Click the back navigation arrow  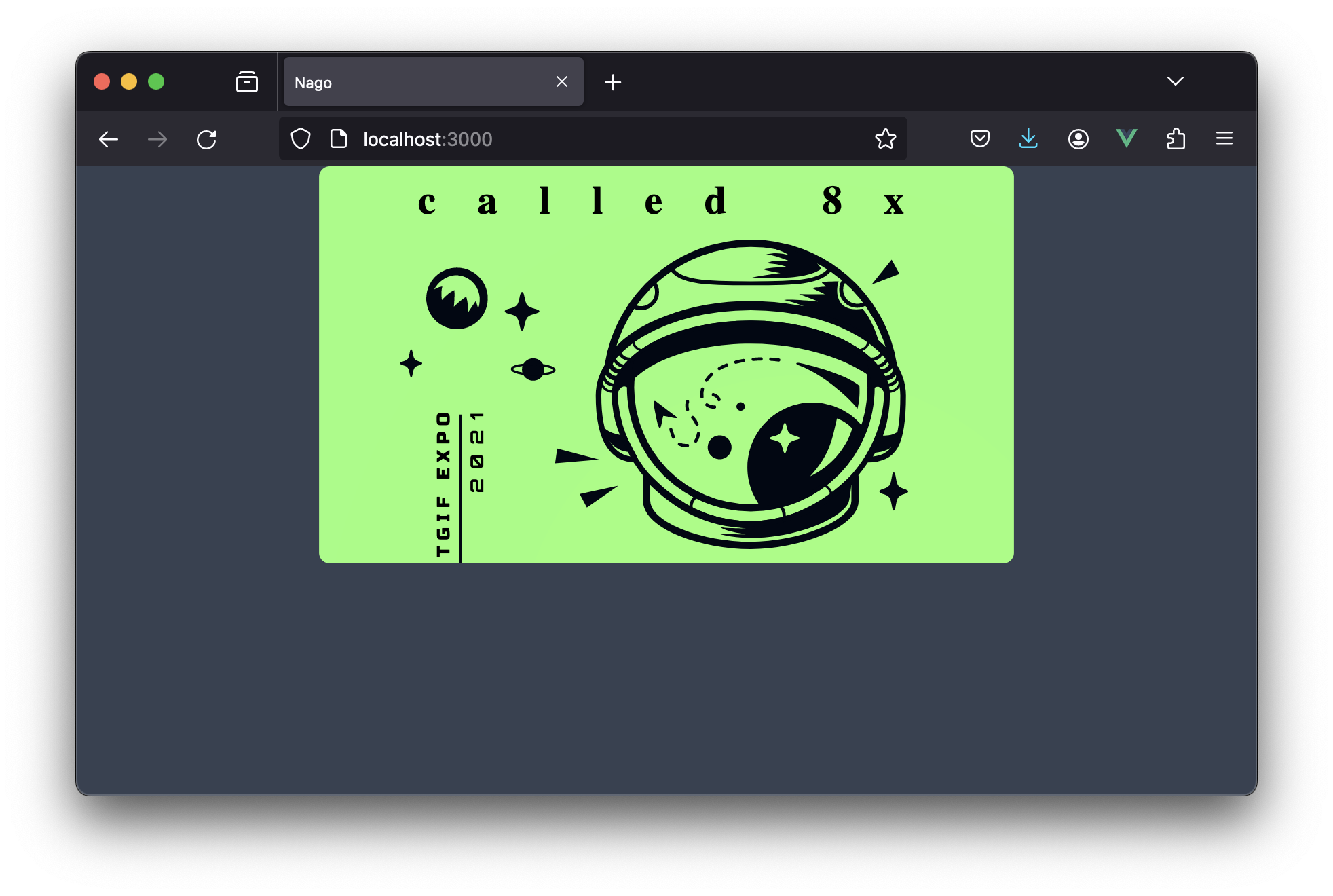[x=109, y=139]
